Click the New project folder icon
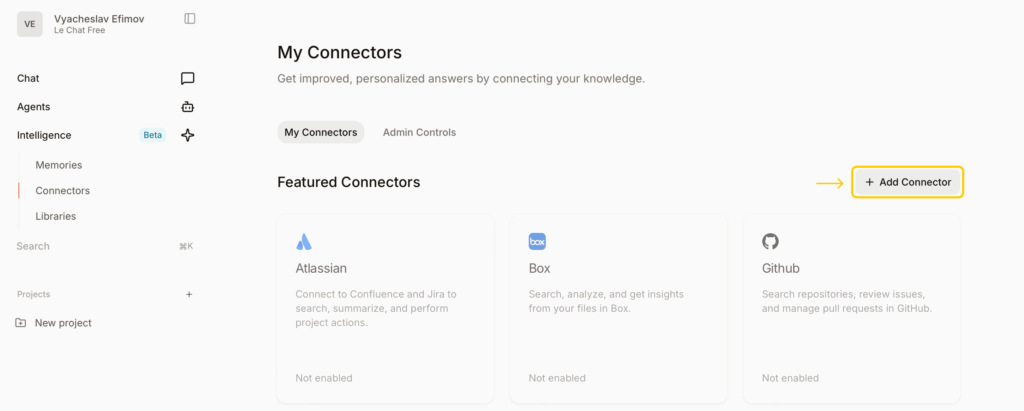The width and height of the screenshot is (1024, 411). tap(21, 323)
